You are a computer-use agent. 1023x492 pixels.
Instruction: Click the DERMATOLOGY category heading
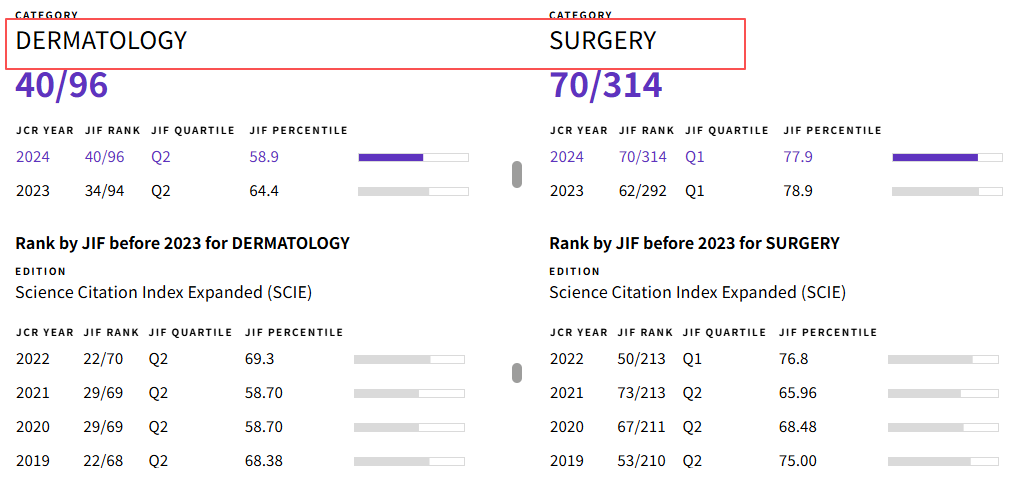coord(101,41)
